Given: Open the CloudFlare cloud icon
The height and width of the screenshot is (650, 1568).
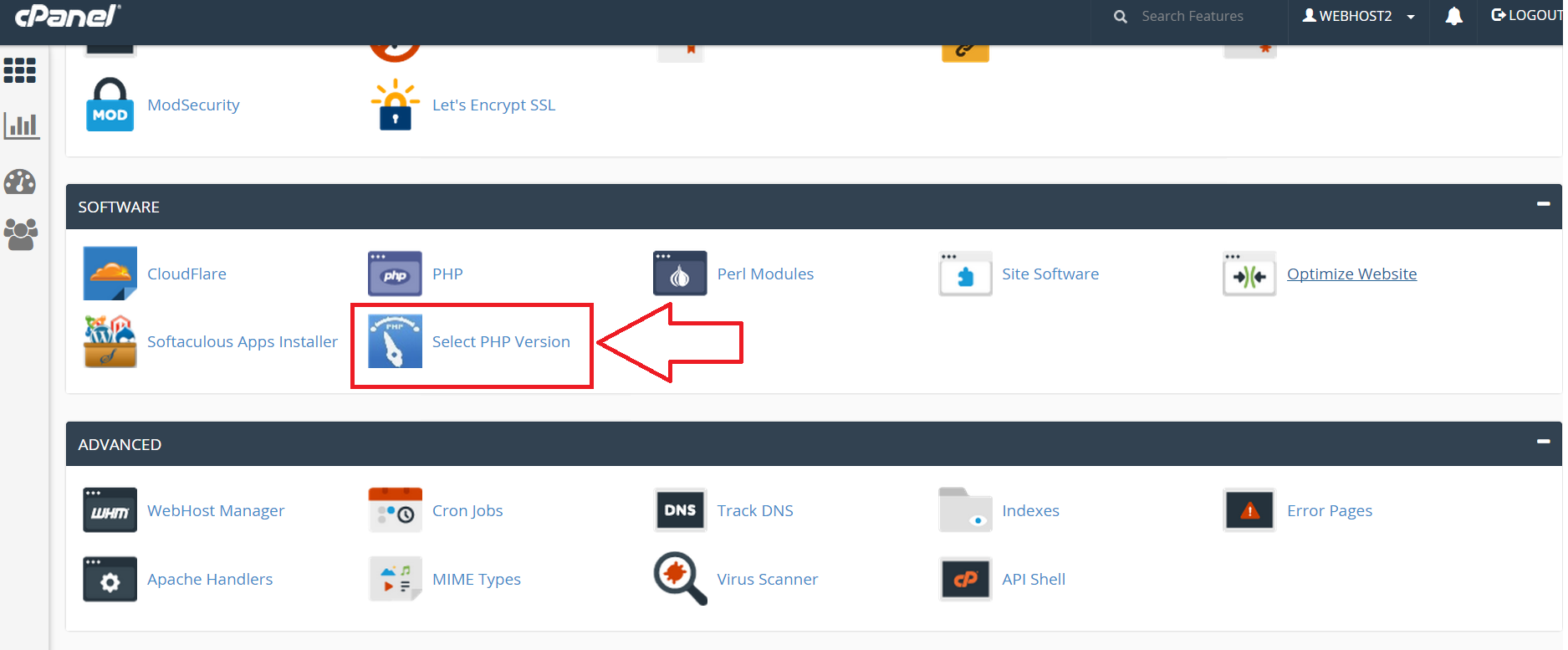Looking at the screenshot, I should [x=110, y=274].
